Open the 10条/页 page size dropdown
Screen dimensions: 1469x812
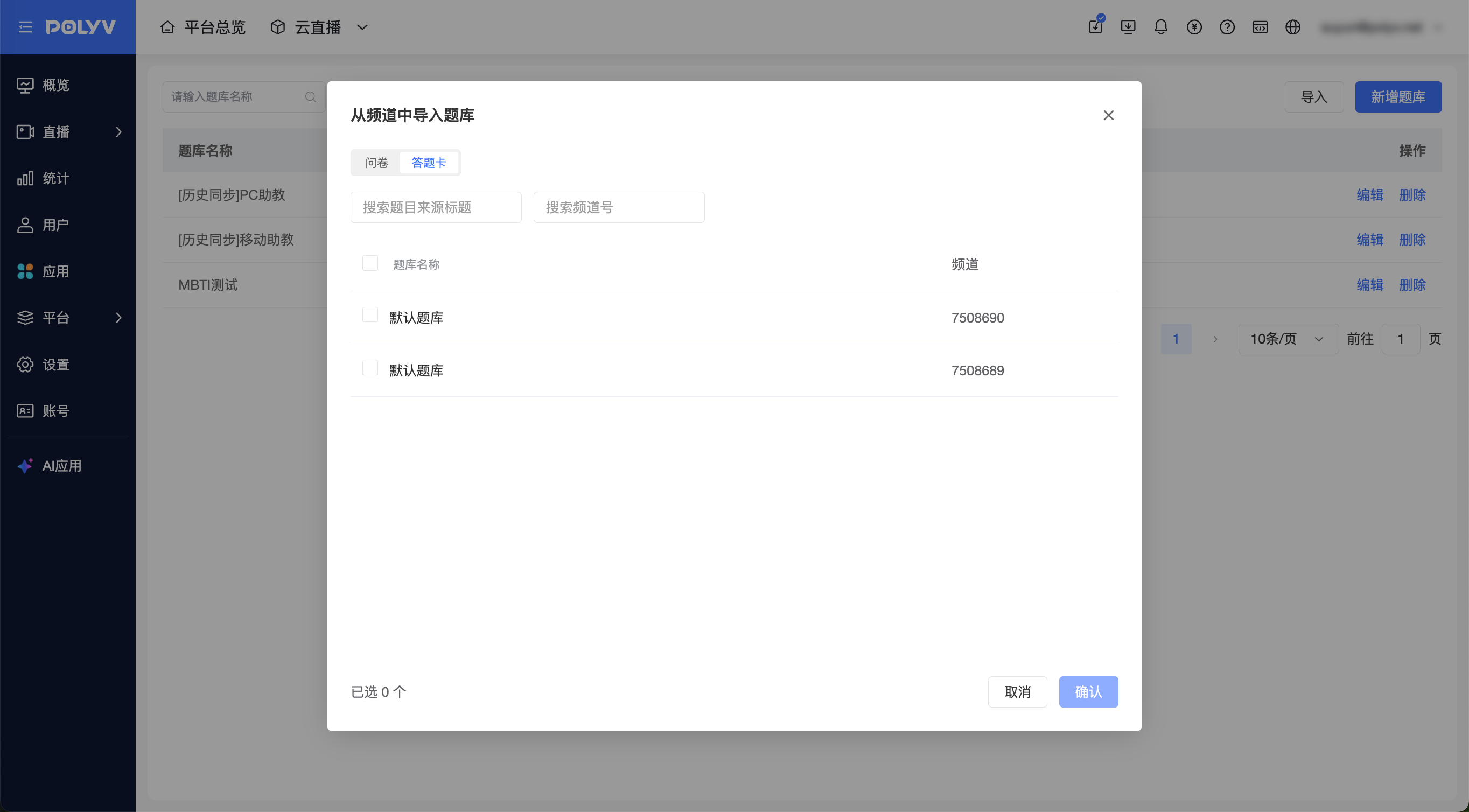pyautogui.click(x=1288, y=339)
